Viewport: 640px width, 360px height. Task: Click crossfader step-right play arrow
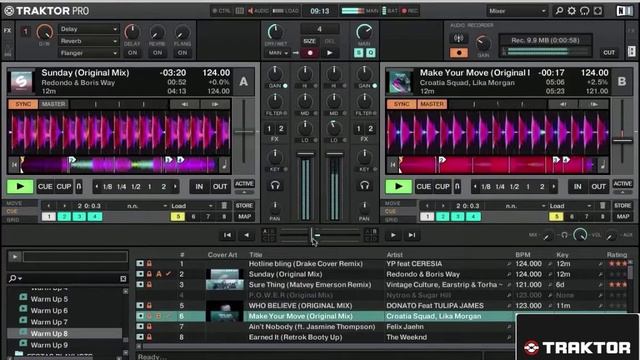(393, 235)
